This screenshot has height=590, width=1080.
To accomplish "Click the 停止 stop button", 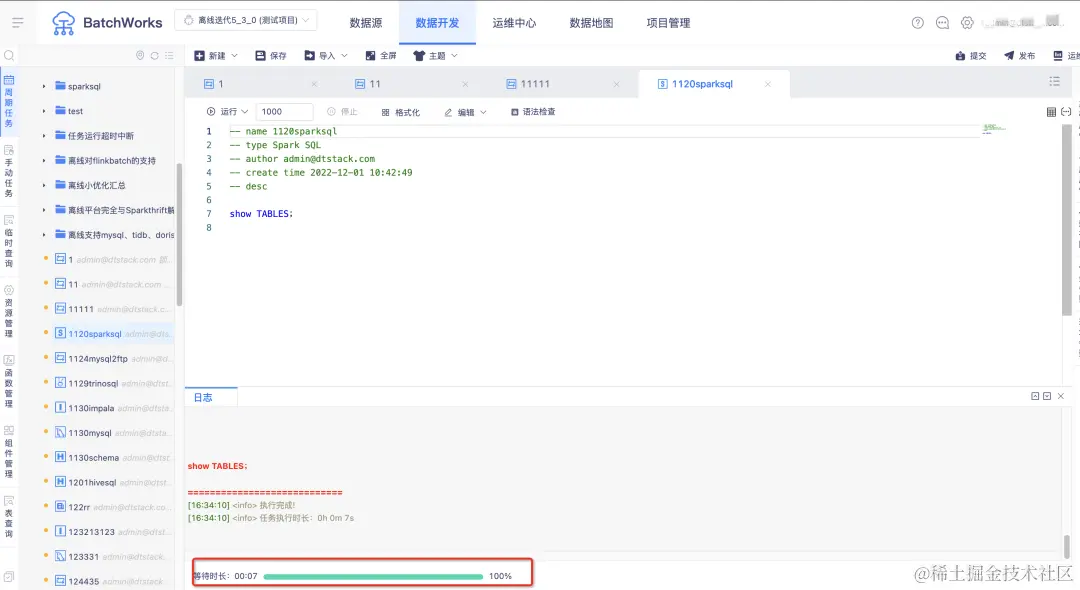I will (x=342, y=112).
